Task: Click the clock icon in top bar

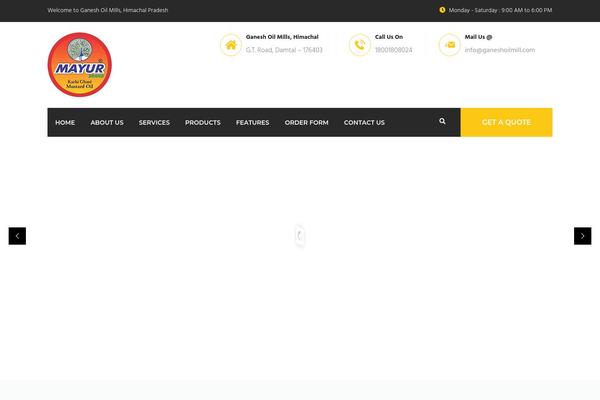Action: [442, 10]
